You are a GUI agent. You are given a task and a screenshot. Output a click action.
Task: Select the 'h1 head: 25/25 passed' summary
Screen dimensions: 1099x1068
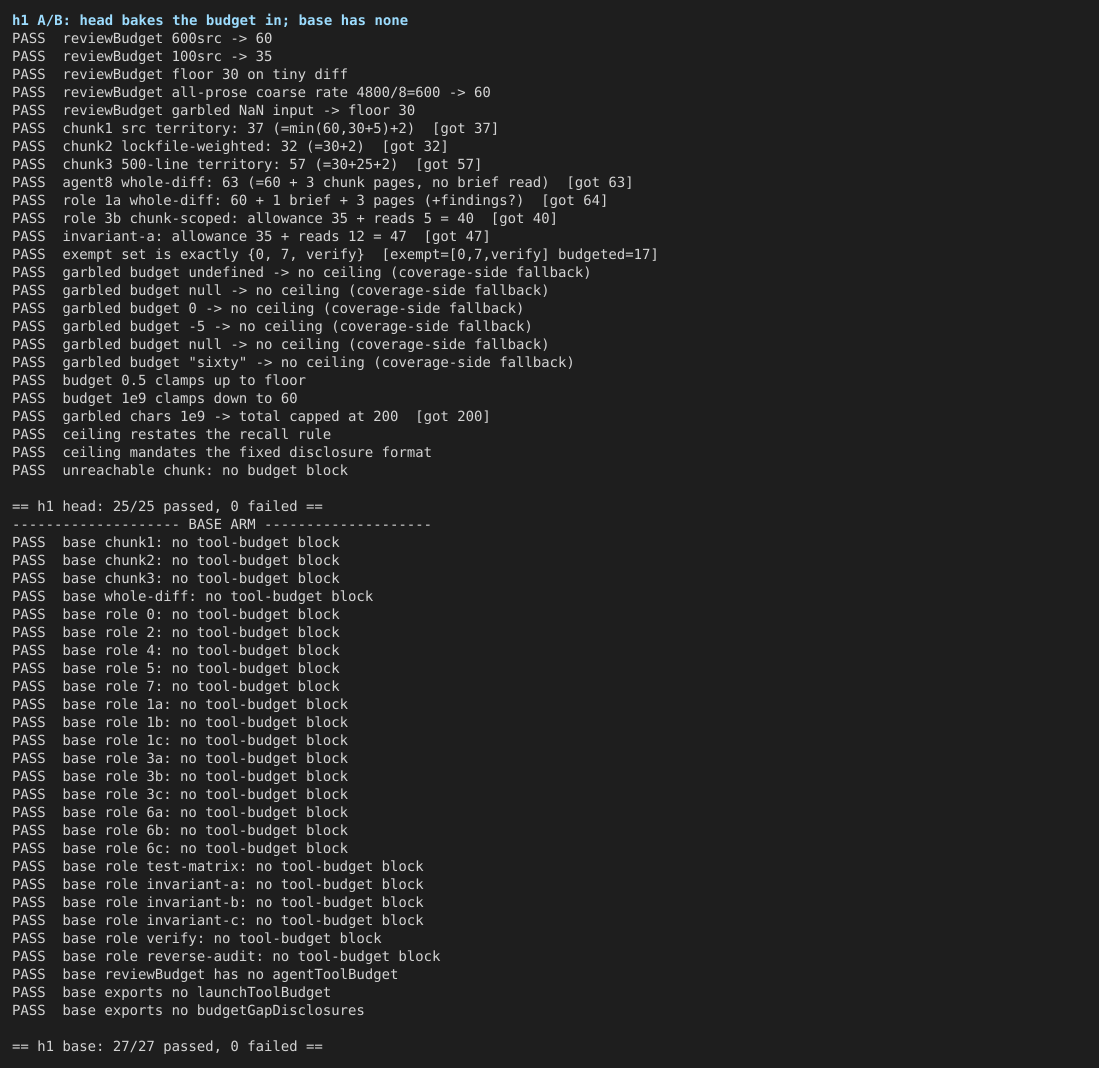coord(168,506)
